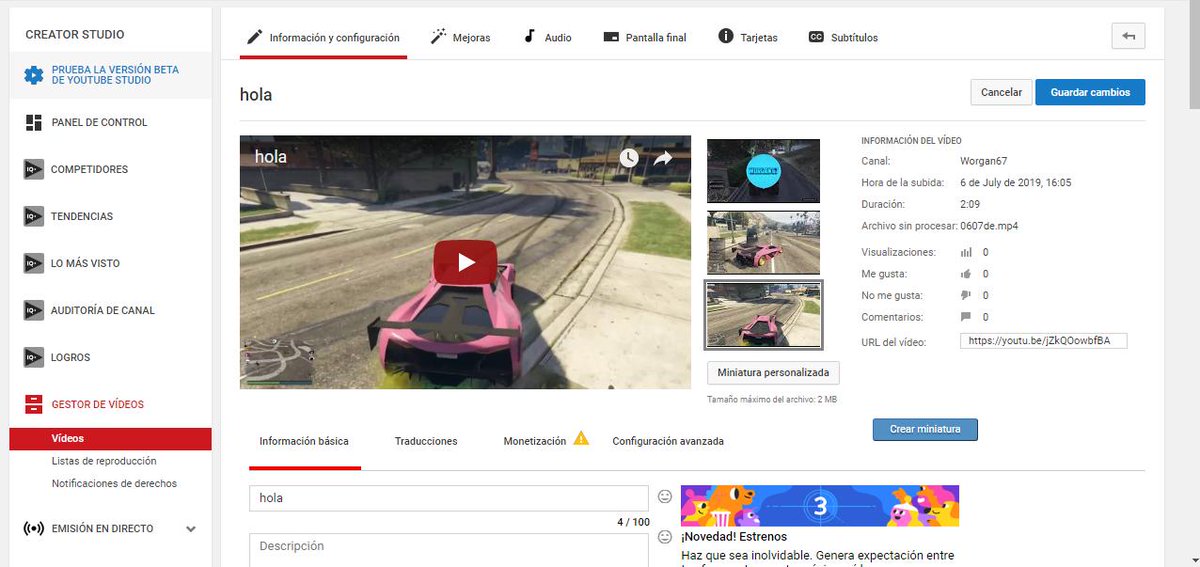Open the Tarjetas tab
Screen dimensions: 1200x567
click(x=748, y=38)
